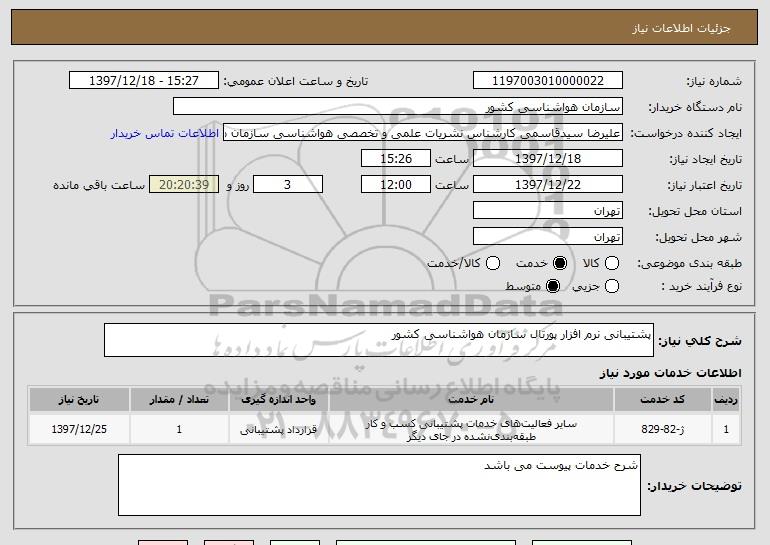770x545 pixels.
Task: Click the delivery province field تهران
Action: tap(548, 211)
